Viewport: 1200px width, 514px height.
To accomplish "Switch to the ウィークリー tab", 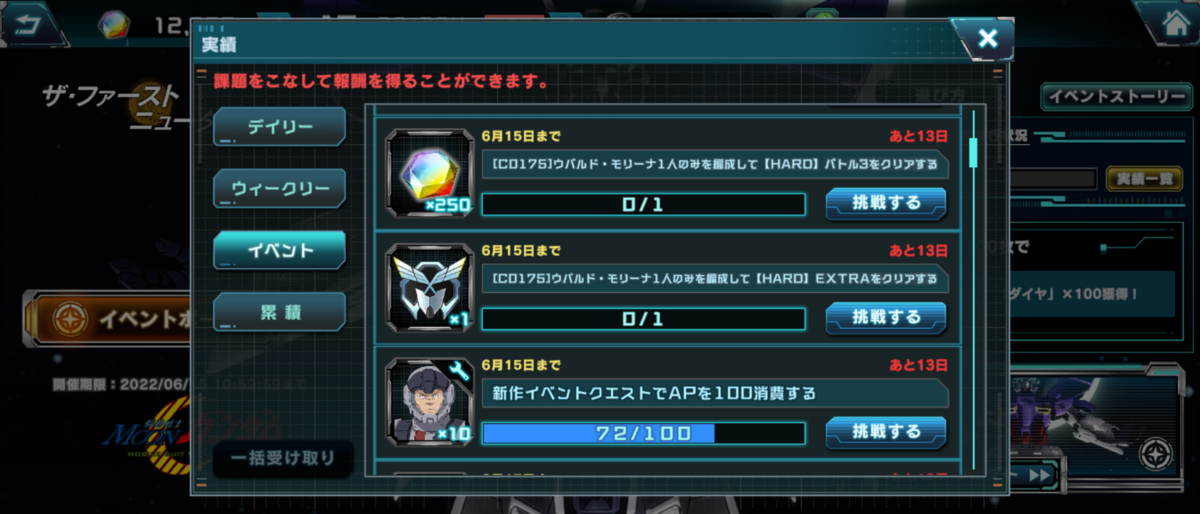I will click(x=280, y=188).
